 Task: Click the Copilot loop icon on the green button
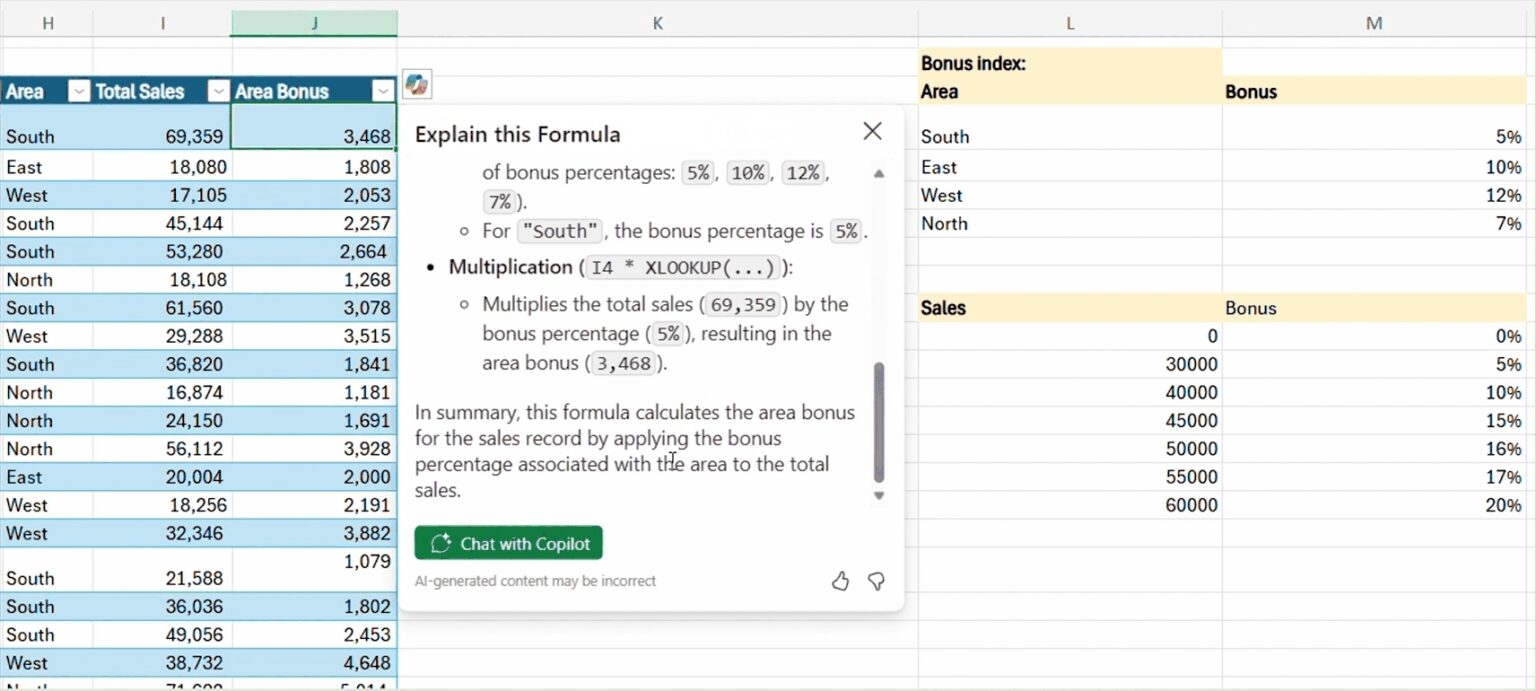(x=441, y=543)
